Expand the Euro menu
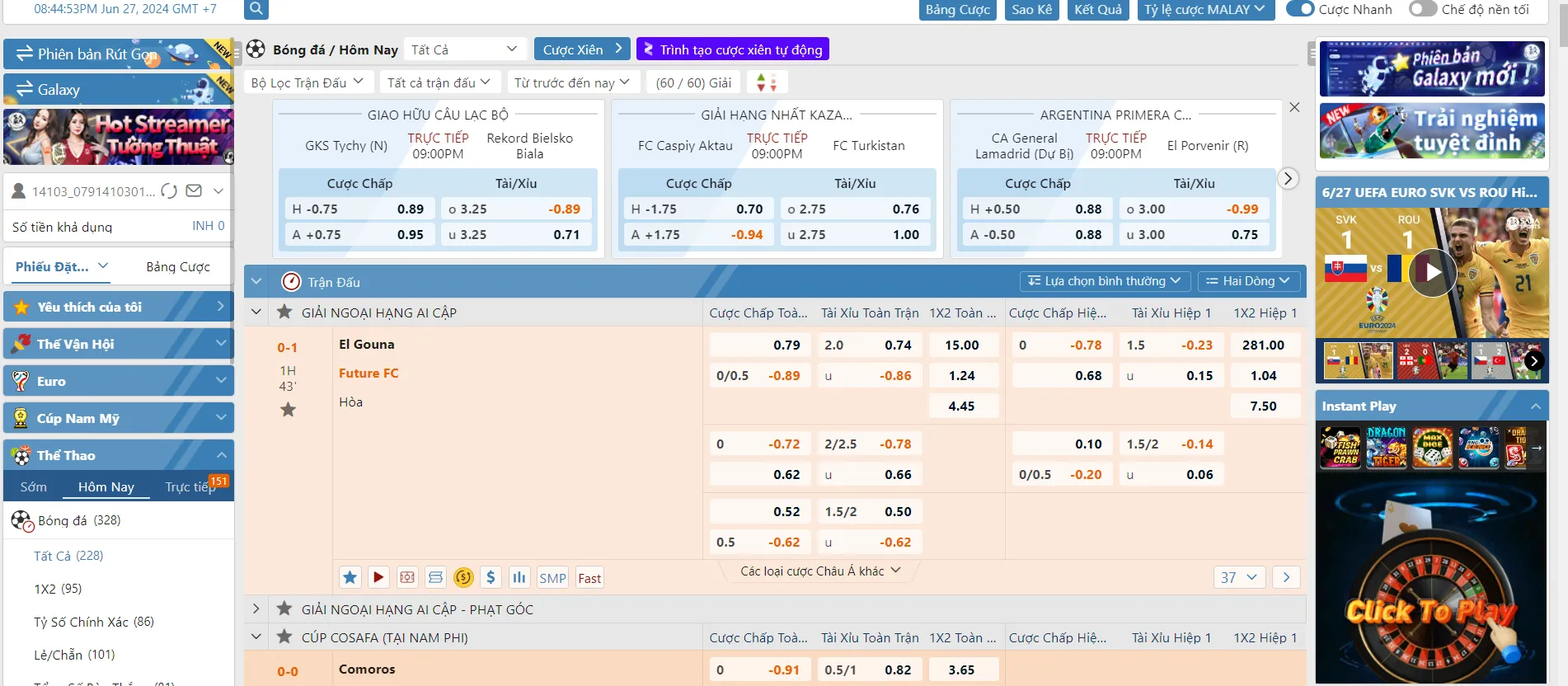1568x686 pixels. (119, 381)
